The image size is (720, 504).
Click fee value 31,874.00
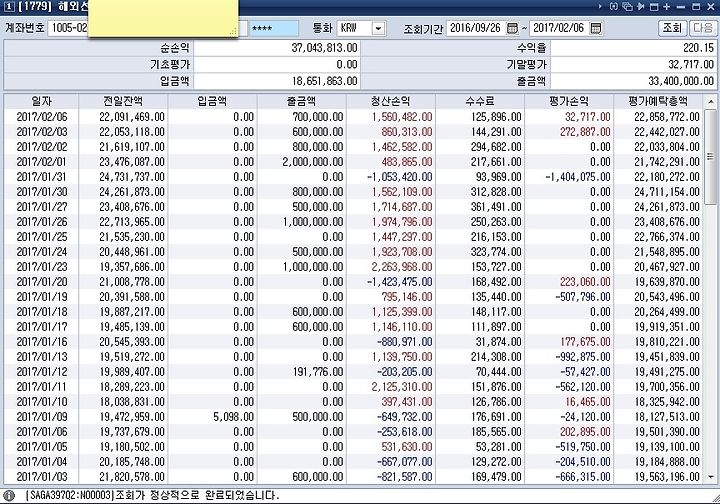(498, 342)
